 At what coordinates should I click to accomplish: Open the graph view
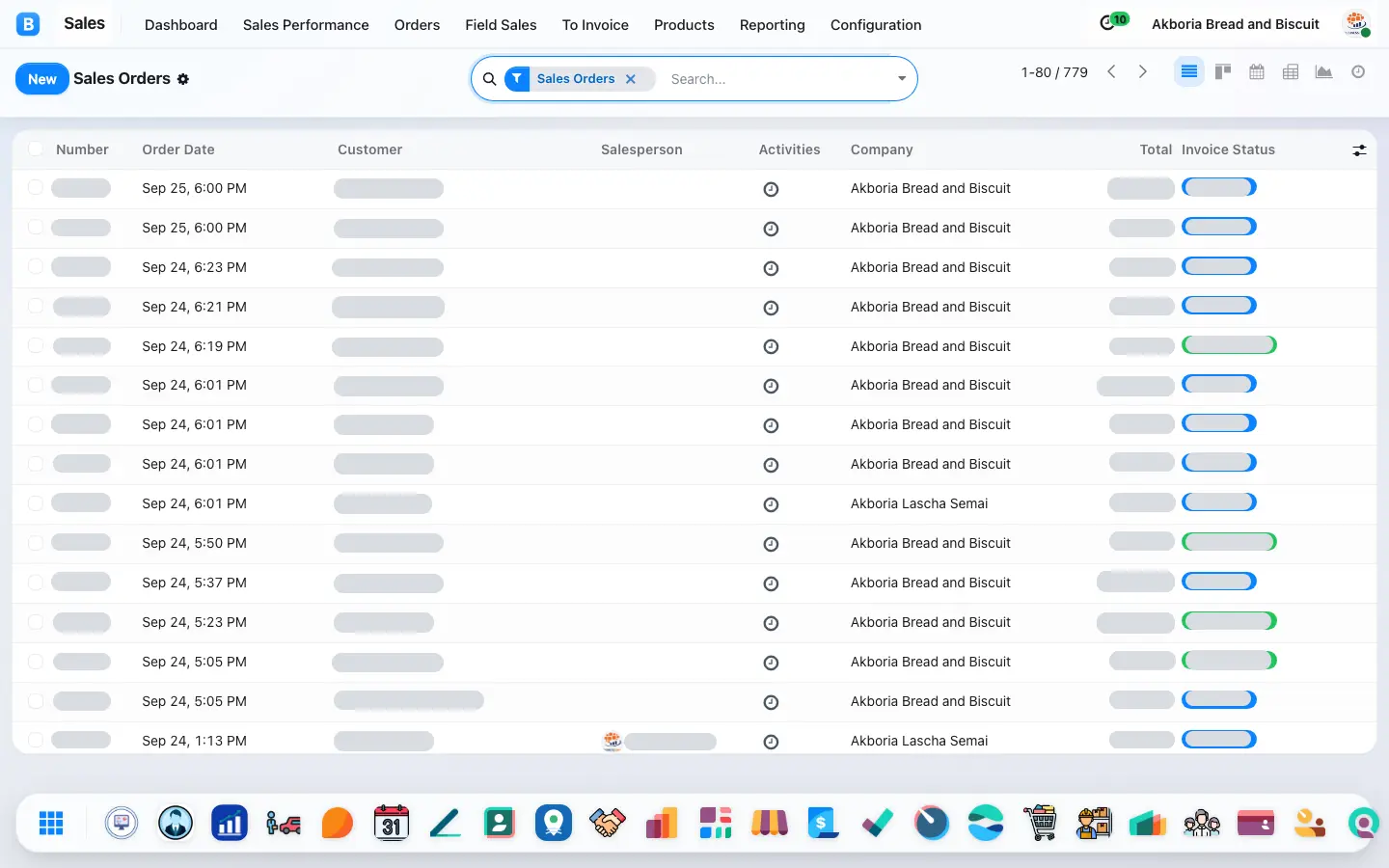[1324, 72]
